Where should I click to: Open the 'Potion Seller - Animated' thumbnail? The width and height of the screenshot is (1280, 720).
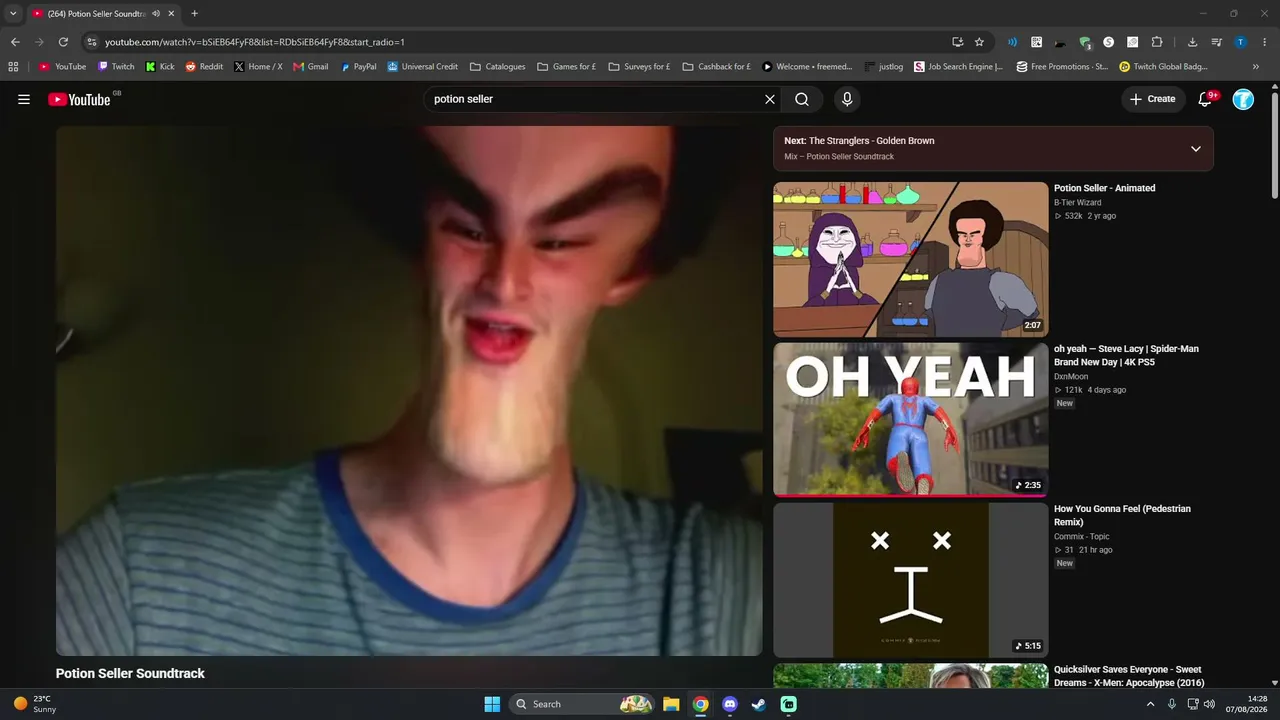pyautogui.click(x=911, y=259)
